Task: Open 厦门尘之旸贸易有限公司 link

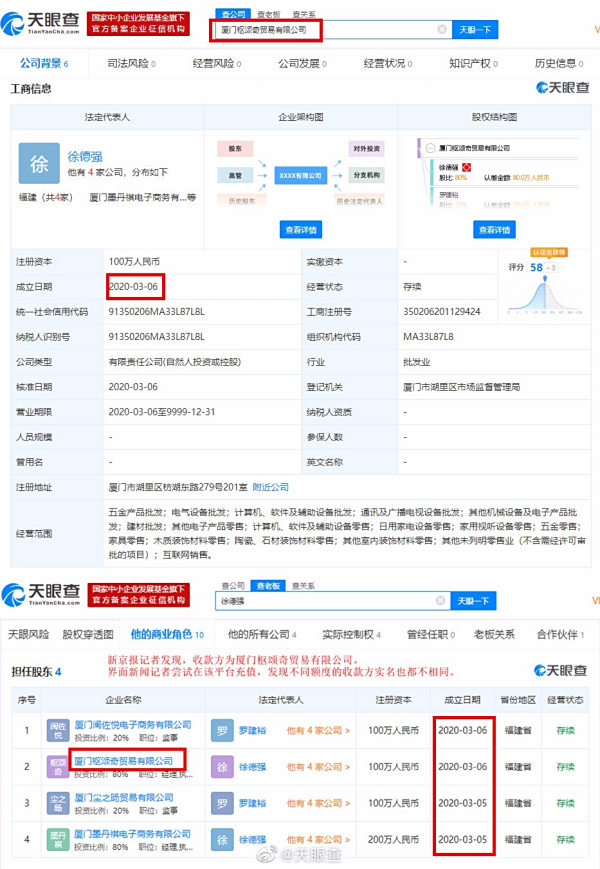Action: (x=124, y=797)
